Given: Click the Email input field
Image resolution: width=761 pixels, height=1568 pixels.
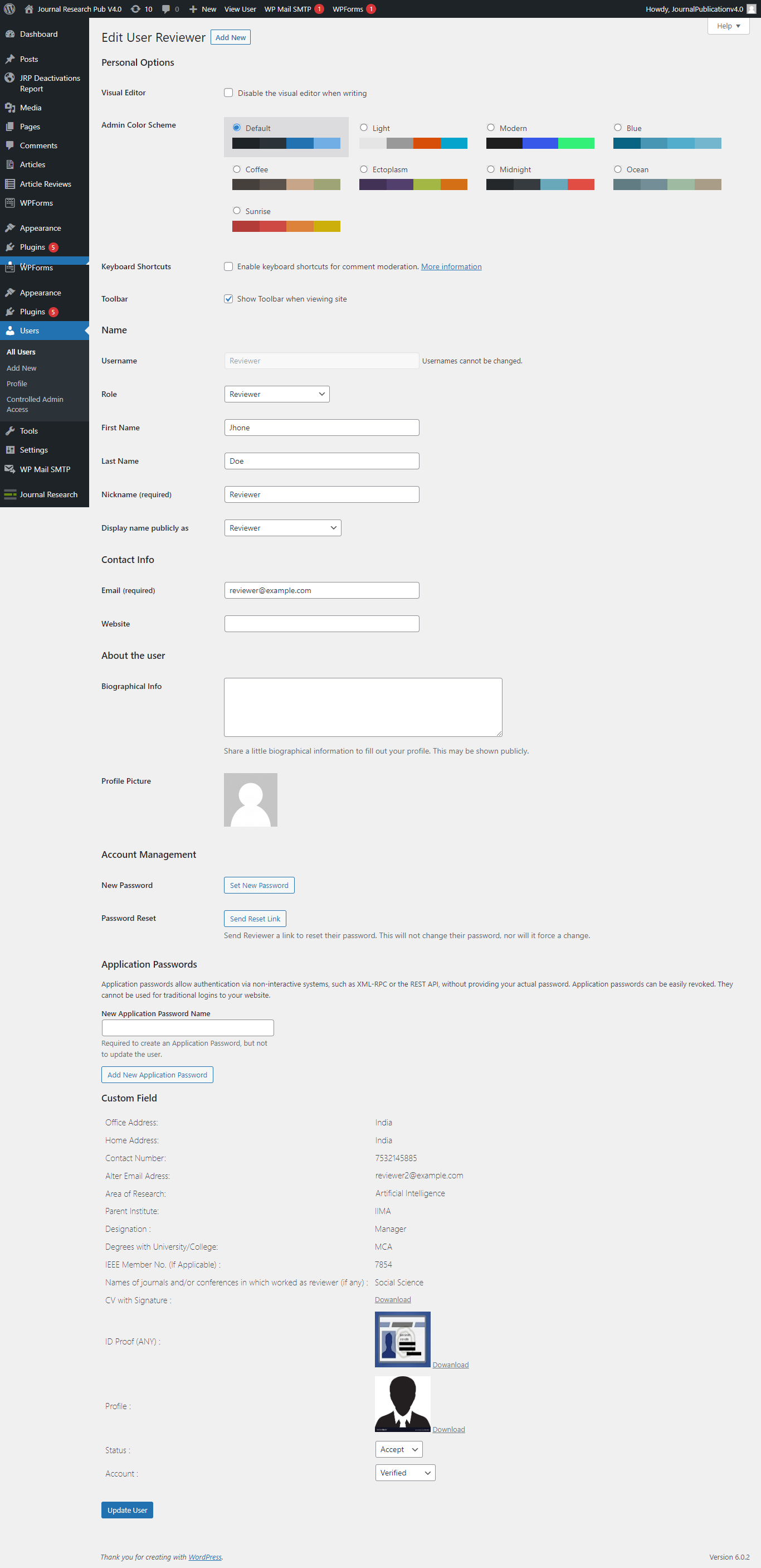Looking at the screenshot, I should [322, 590].
